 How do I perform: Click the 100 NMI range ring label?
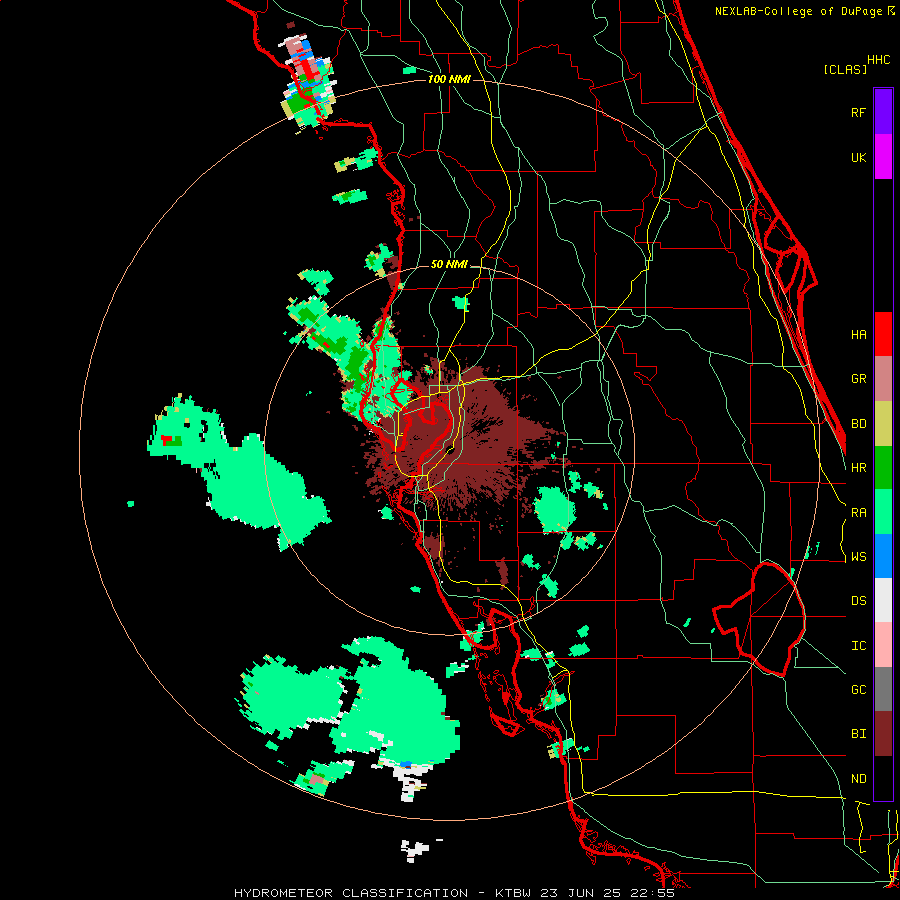[449, 79]
